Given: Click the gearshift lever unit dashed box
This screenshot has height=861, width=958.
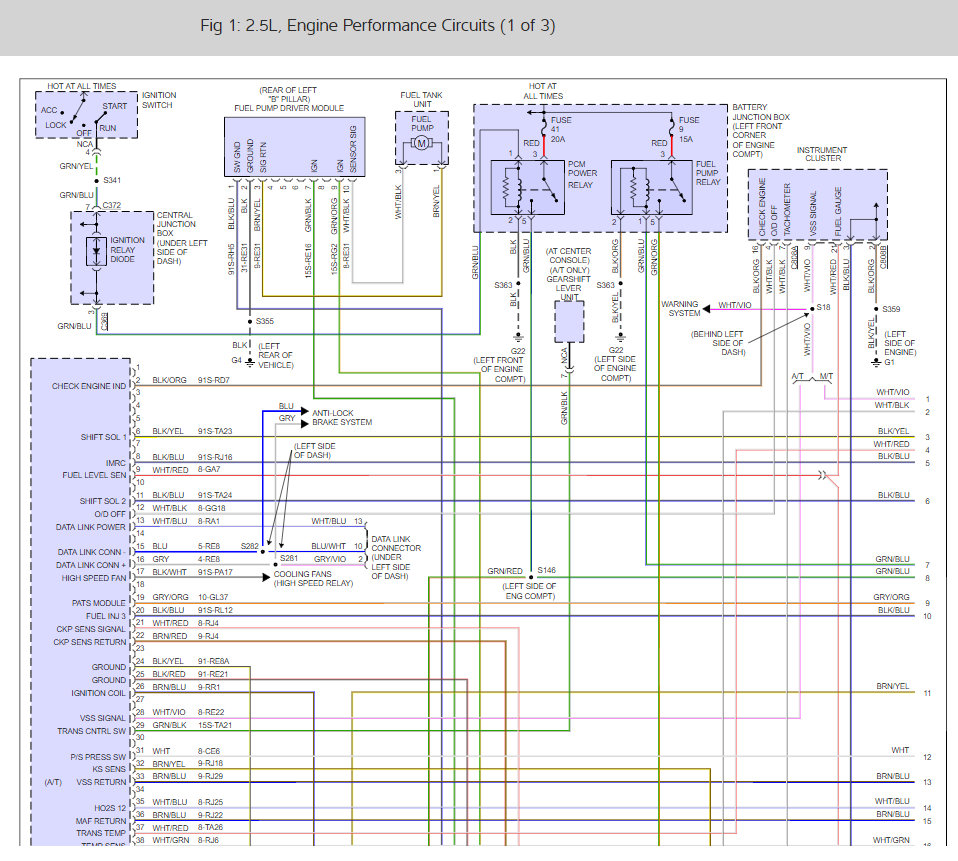Looking at the screenshot, I should [569, 321].
